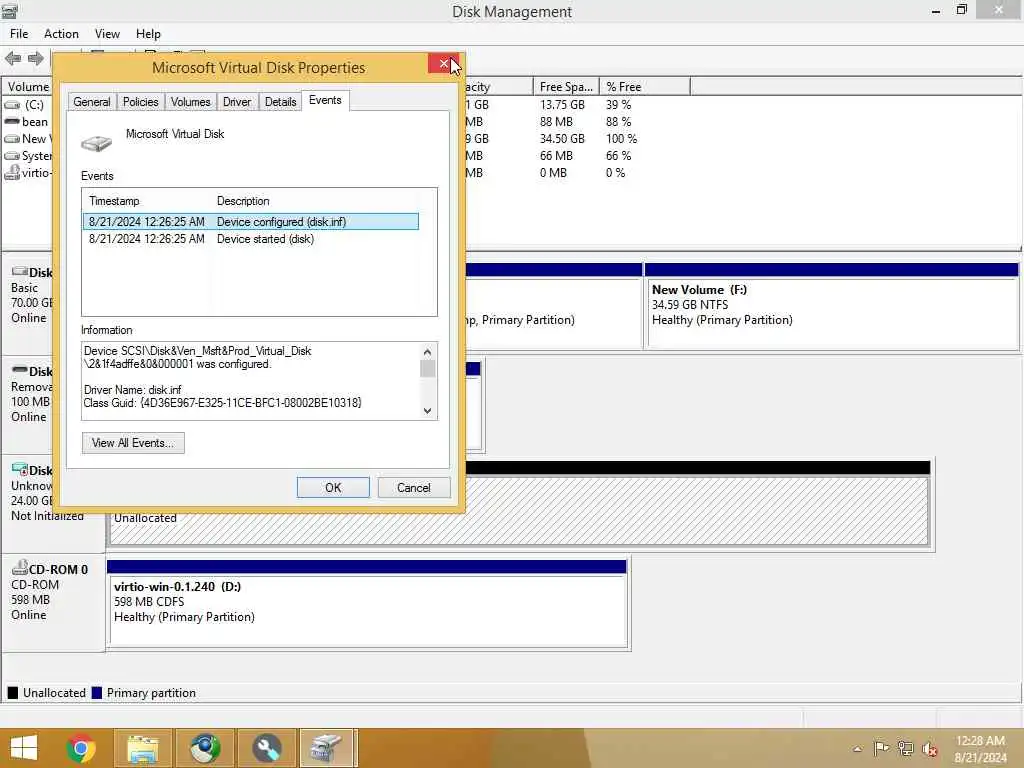Select the bean volume icon
This screenshot has height=768, width=1024.
coord(12,121)
